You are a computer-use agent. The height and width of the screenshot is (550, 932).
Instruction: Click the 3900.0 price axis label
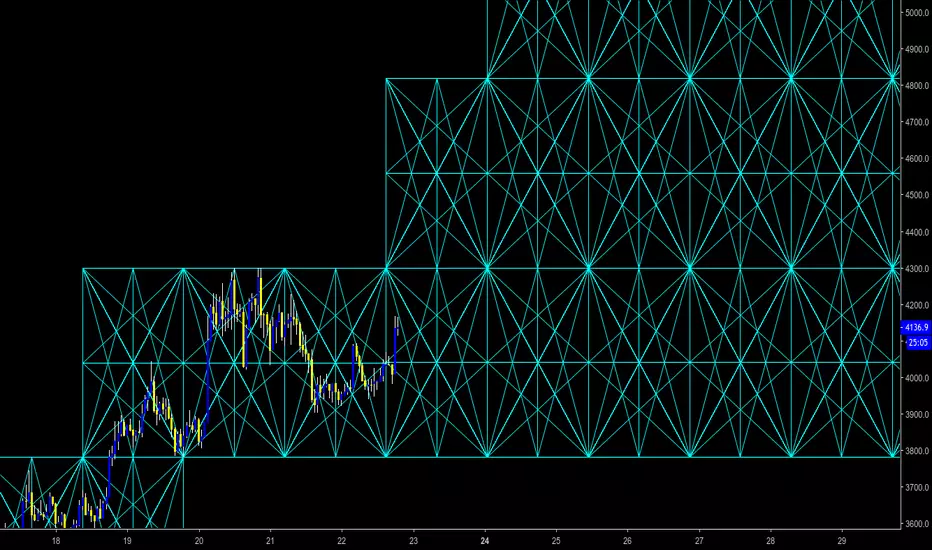point(918,415)
